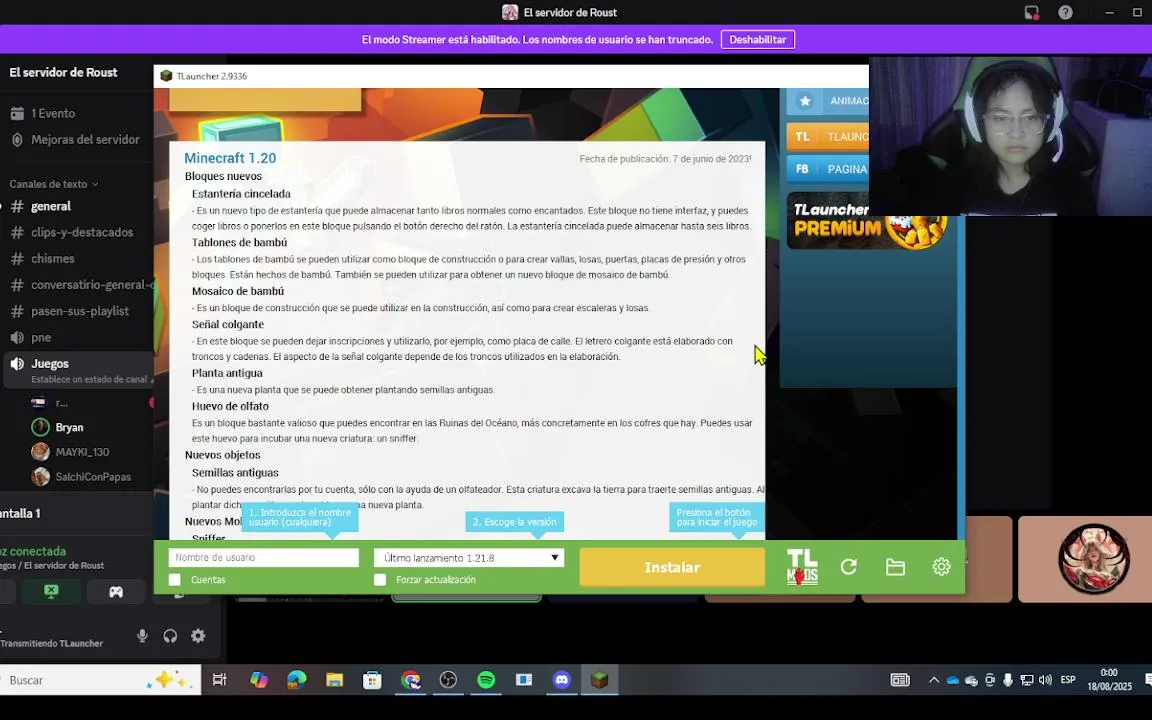
Task: Open the Último lanzamiento 1.21.8 version dropdown
Action: [469, 558]
